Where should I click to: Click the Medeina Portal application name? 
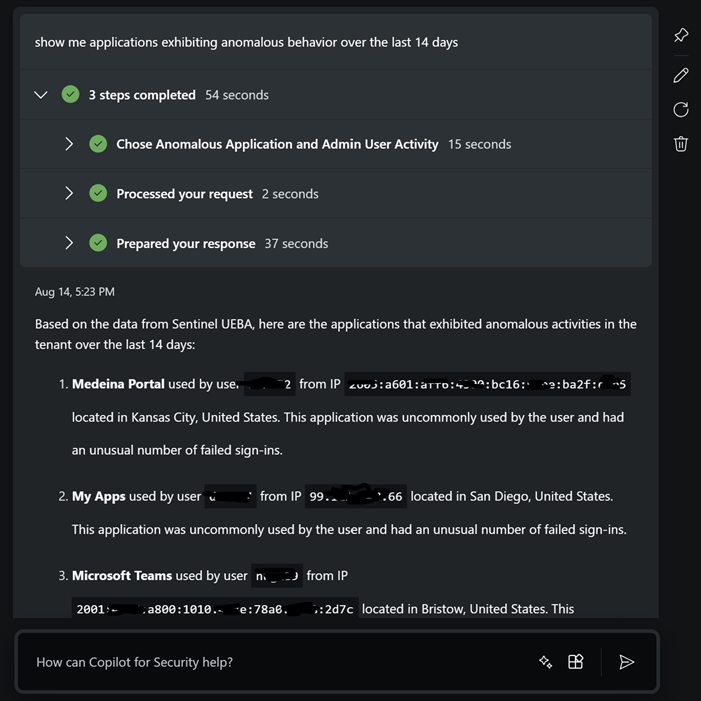point(118,384)
